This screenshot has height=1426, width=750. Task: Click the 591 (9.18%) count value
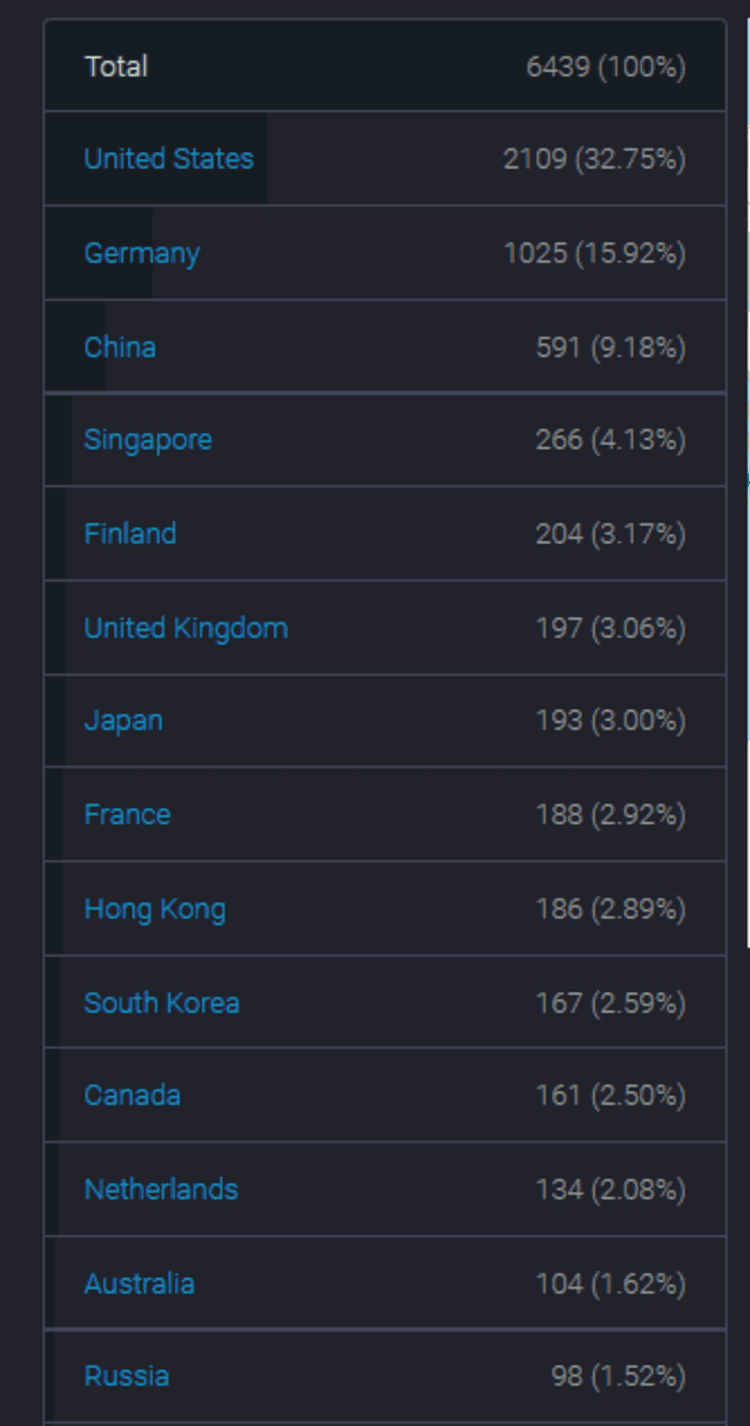click(610, 347)
